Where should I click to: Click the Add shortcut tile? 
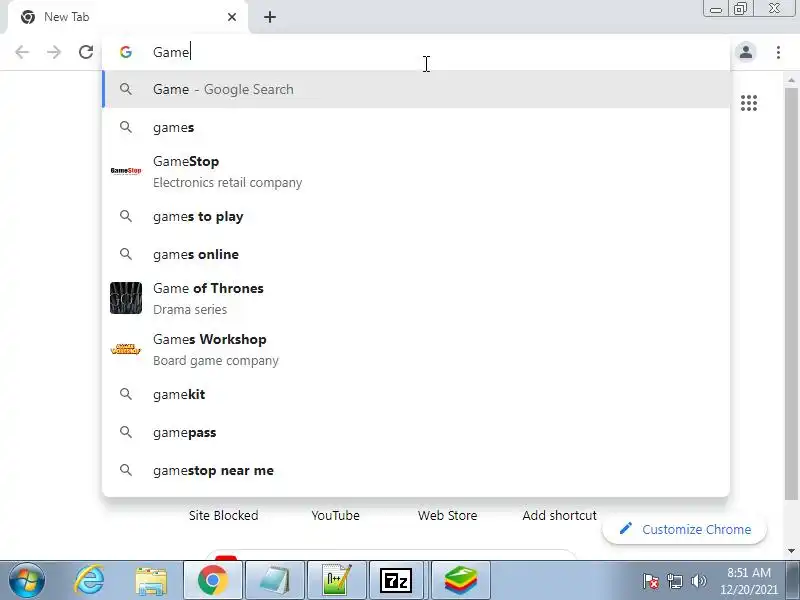(x=560, y=515)
